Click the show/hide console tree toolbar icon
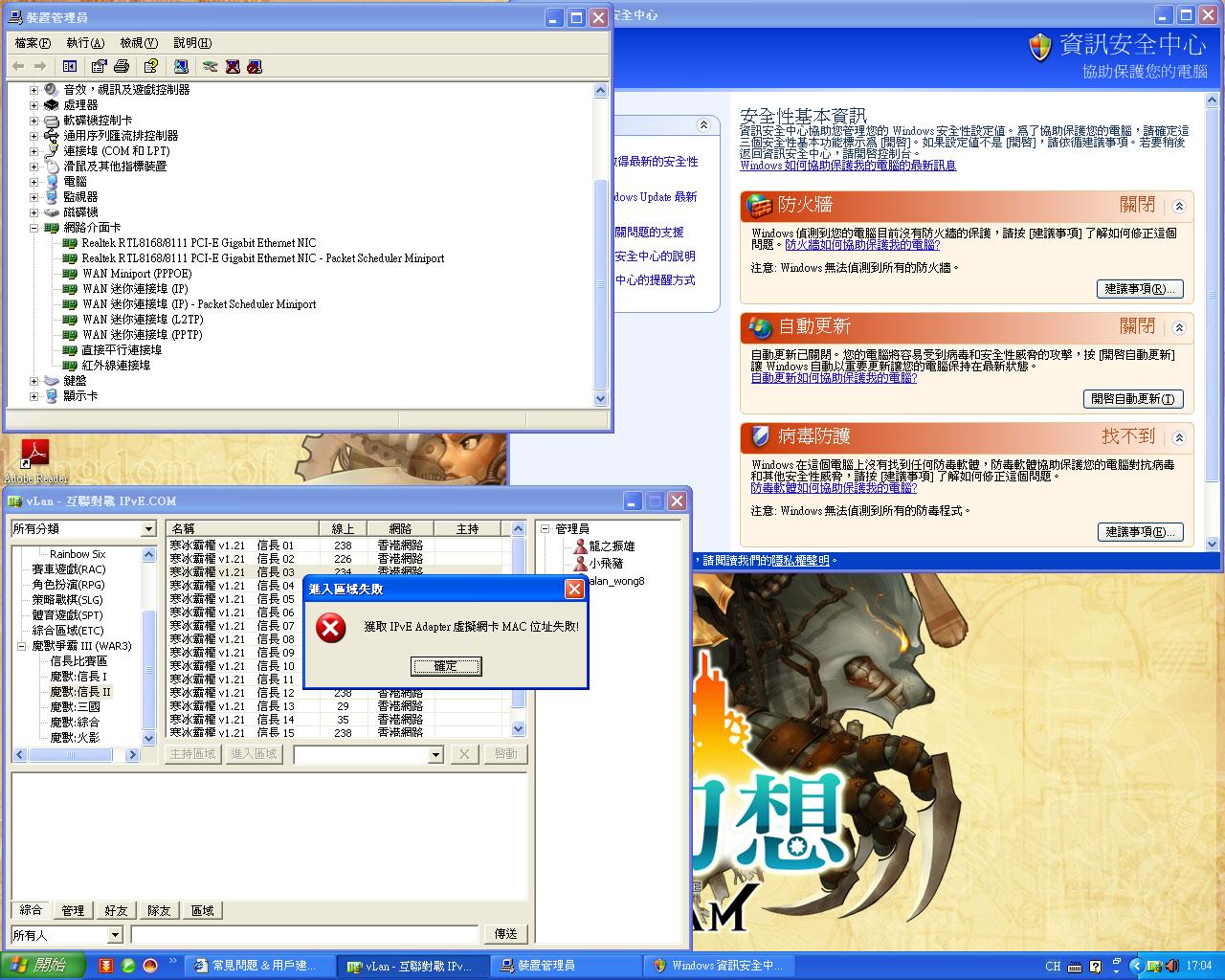The height and width of the screenshot is (980, 1225). pos(70,66)
